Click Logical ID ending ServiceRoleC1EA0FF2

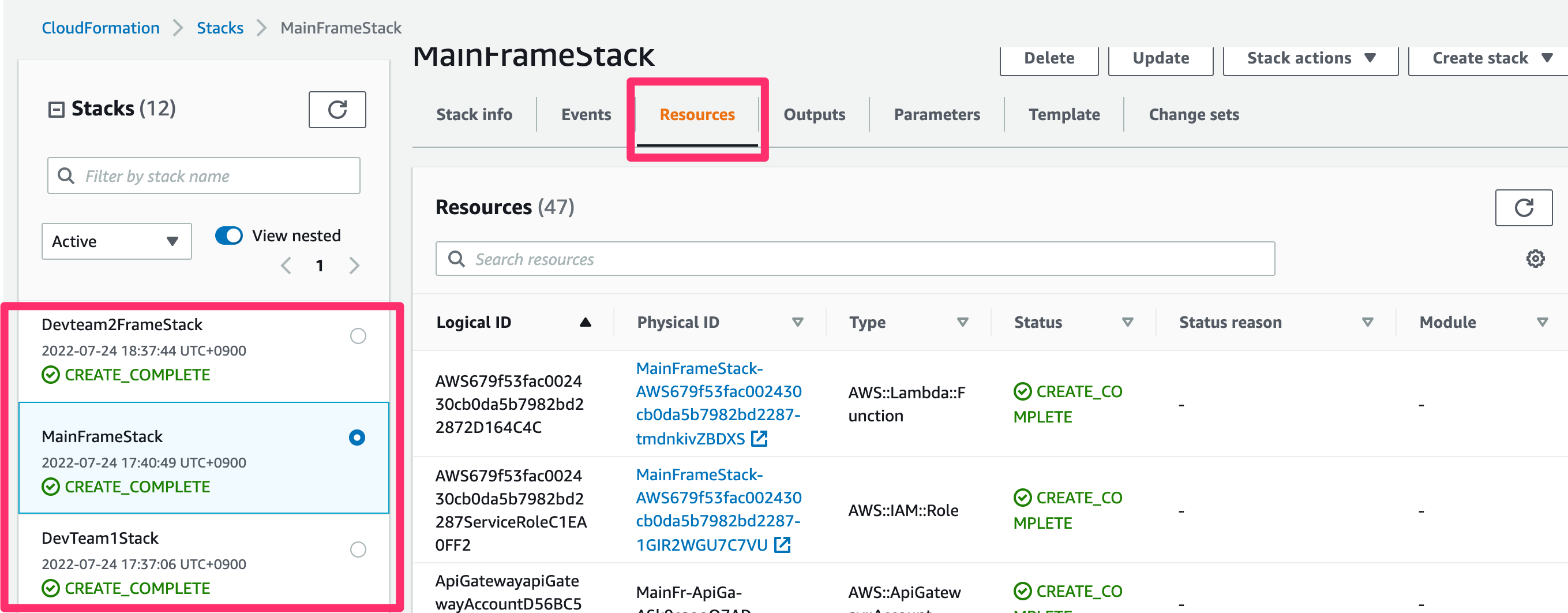[511, 510]
